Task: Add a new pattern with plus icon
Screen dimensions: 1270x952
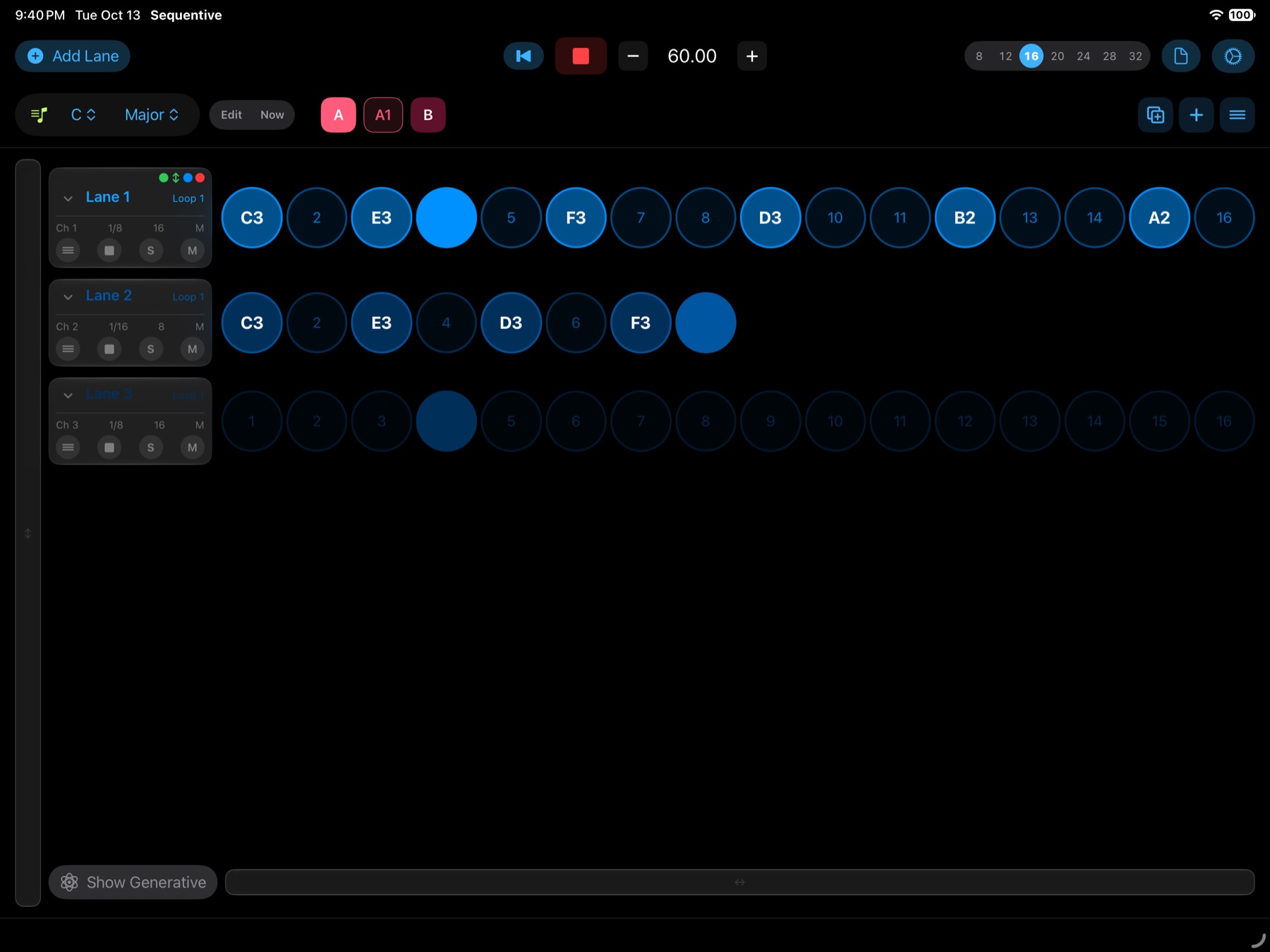Action: click(x=1197, y=115)
